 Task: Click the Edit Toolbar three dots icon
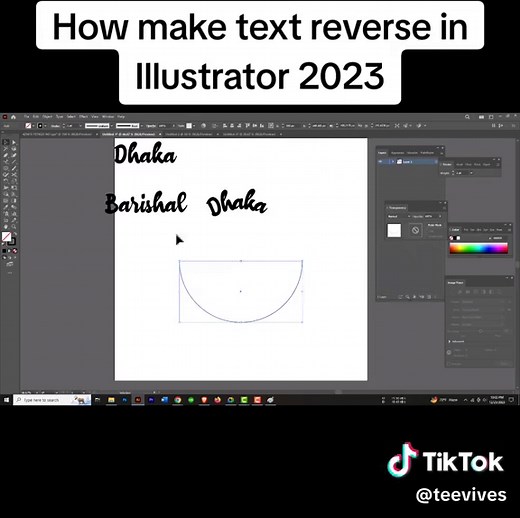[10, 273]
